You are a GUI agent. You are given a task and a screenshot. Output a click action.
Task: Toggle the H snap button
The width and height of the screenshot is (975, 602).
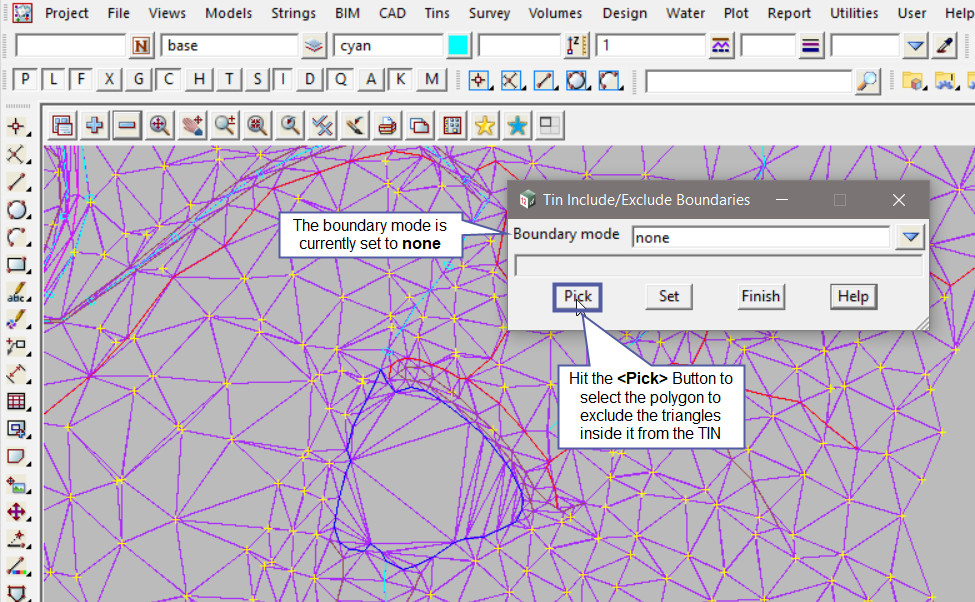(199, 80)
